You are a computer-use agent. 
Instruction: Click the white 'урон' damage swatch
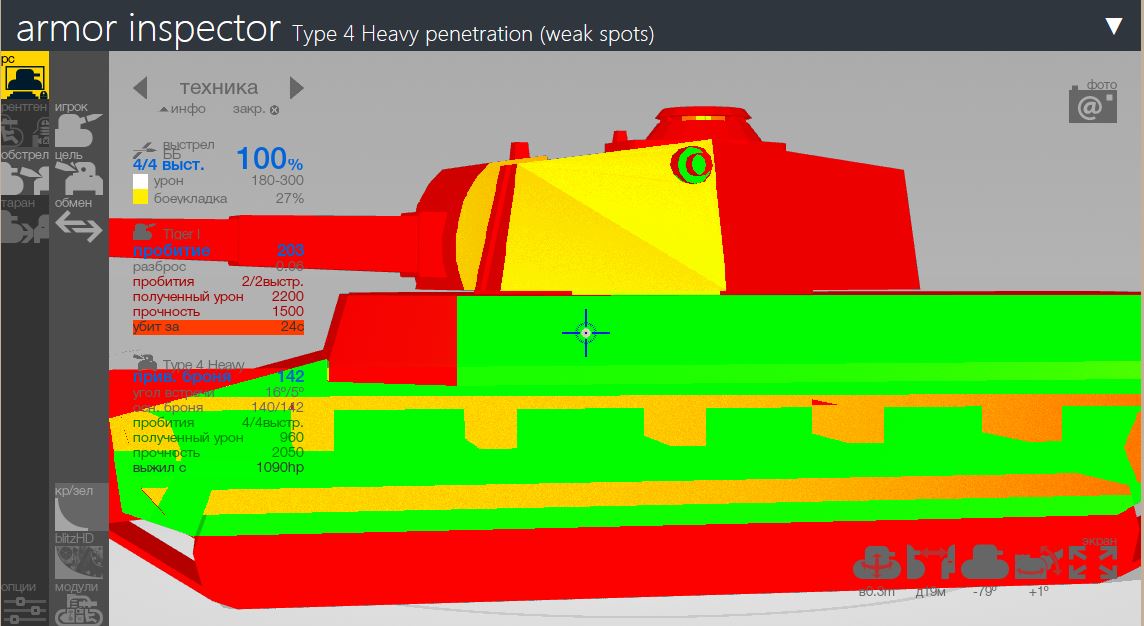[x=140, y=181]
